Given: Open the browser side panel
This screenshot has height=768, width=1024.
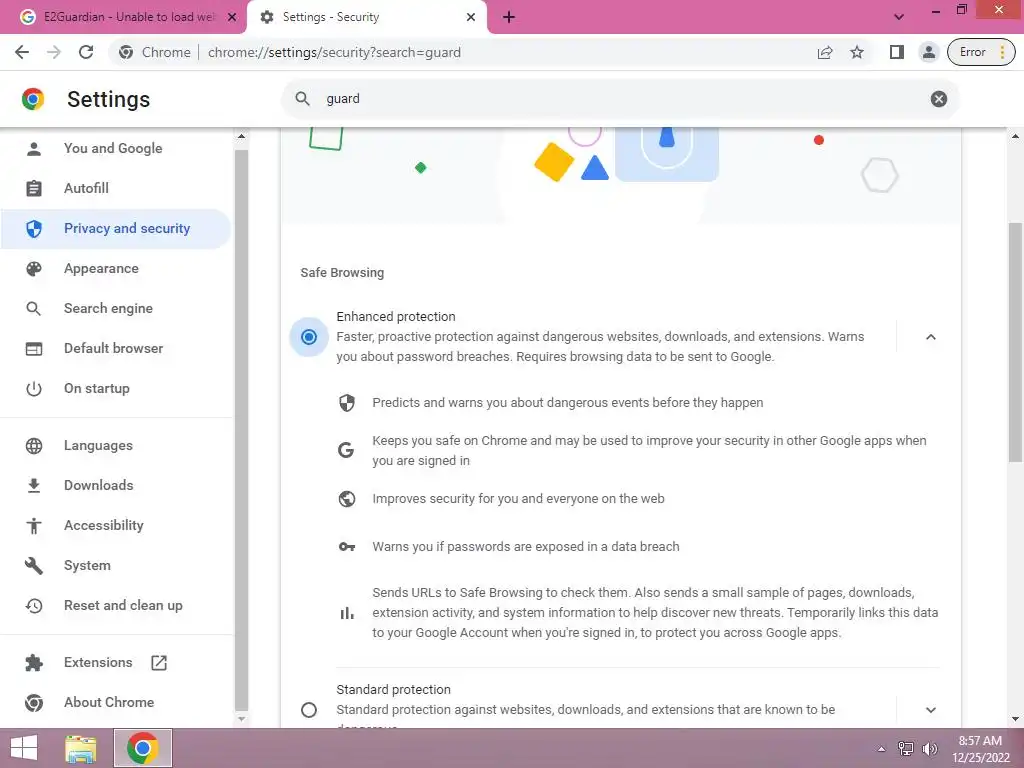Looking at the screenshot, I should pyautogui.click(x=897, y=52).
